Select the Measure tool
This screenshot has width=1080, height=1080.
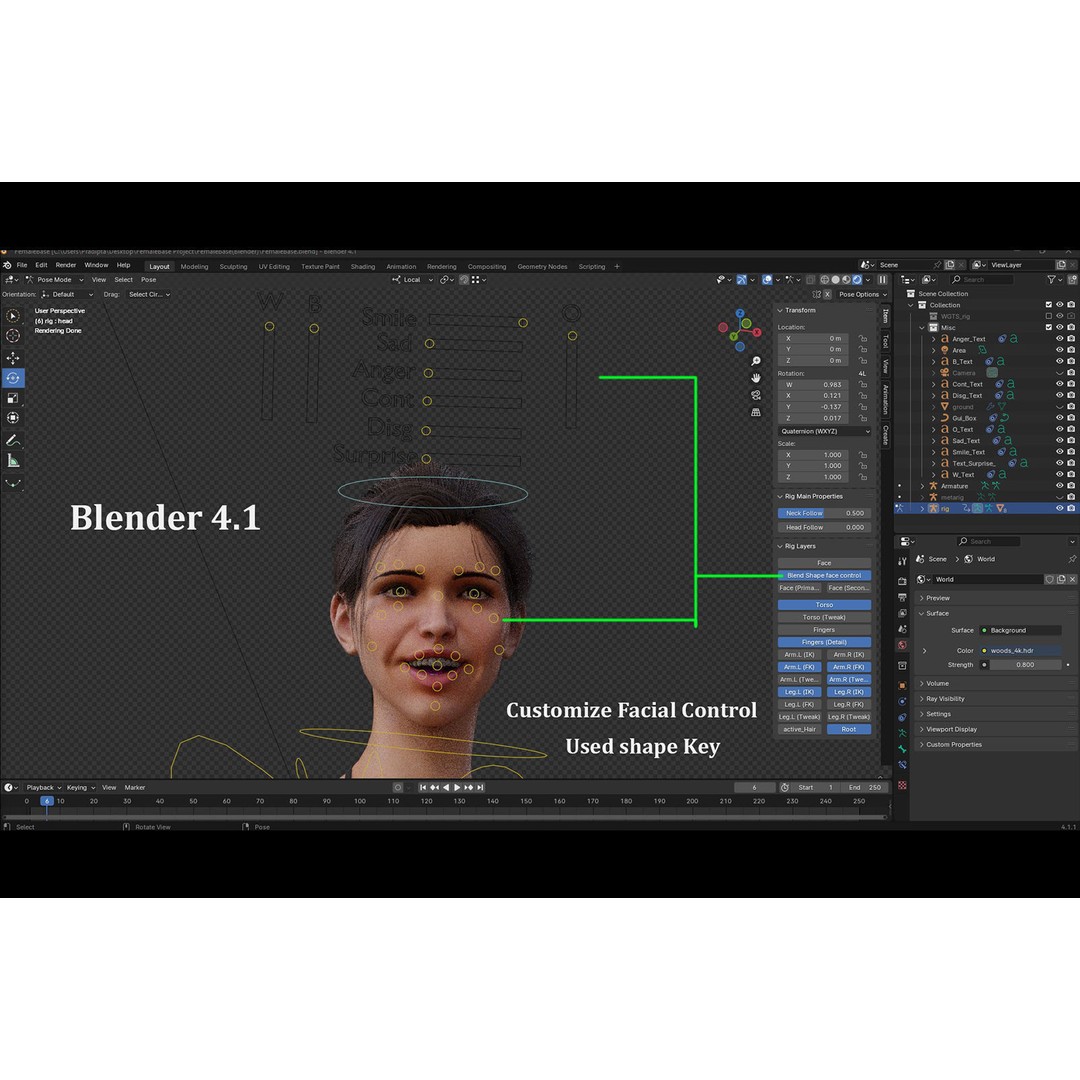(13, 460)
